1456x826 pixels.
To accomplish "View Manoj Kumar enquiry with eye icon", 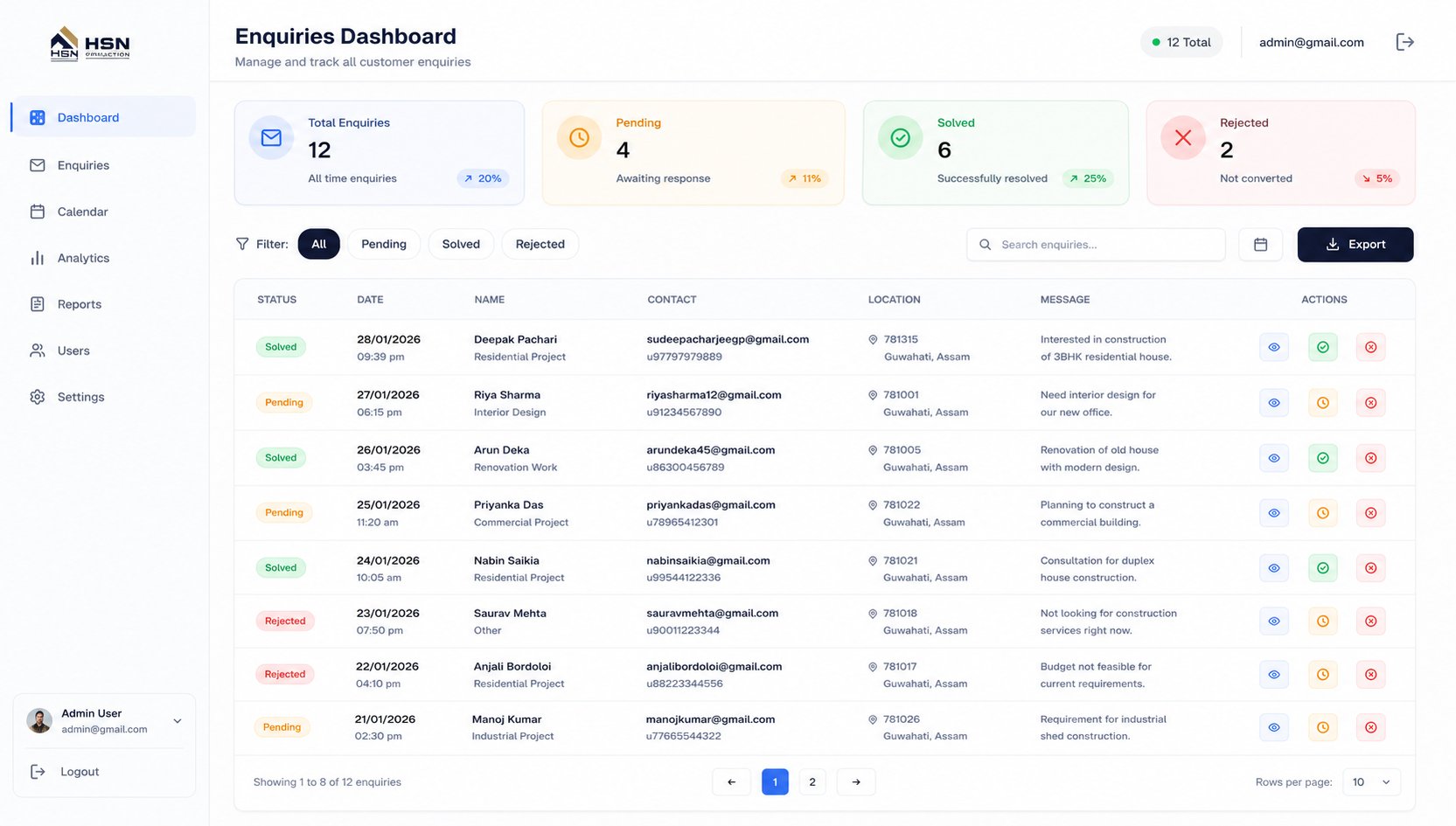I will pyautogui.click(x=1274, y=727).
